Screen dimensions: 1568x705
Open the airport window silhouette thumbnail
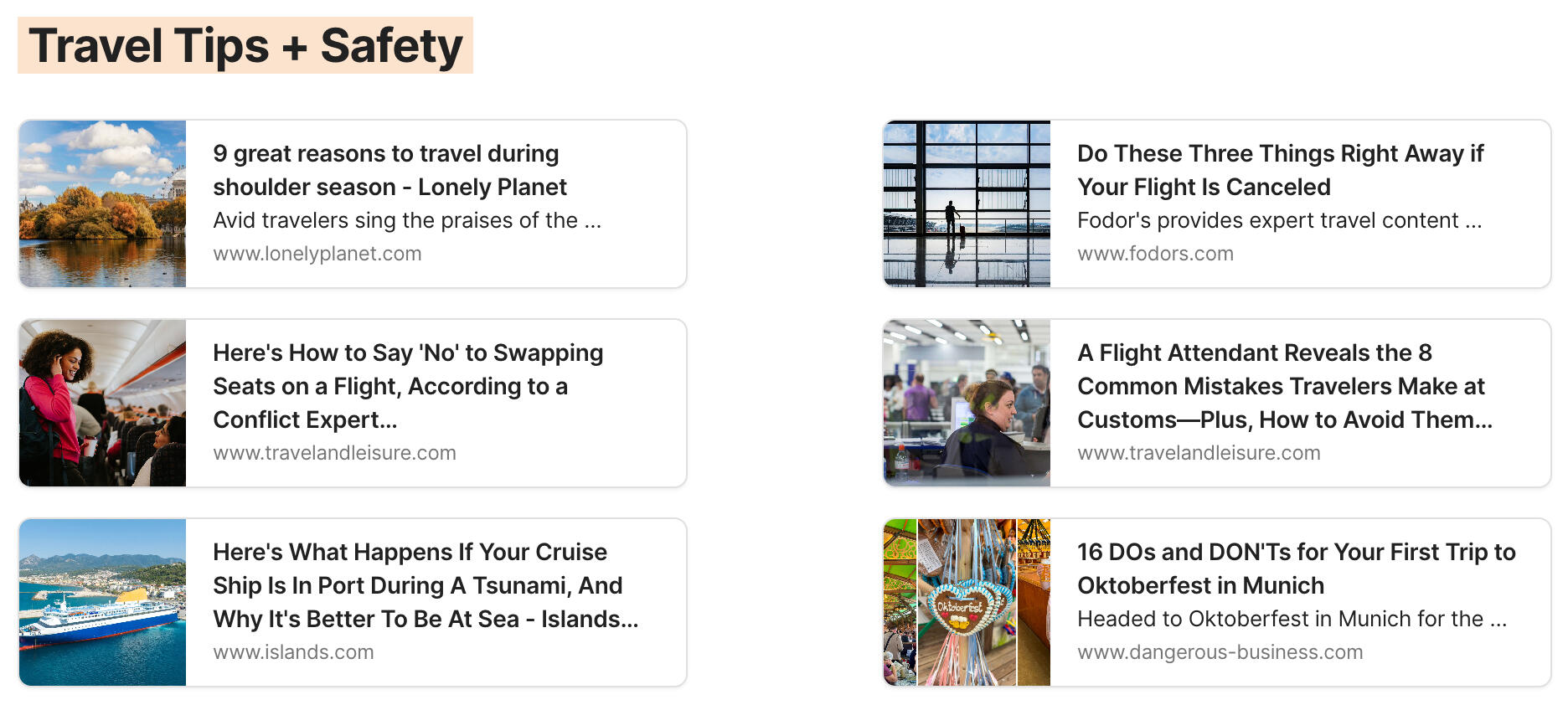click(967, 203)
